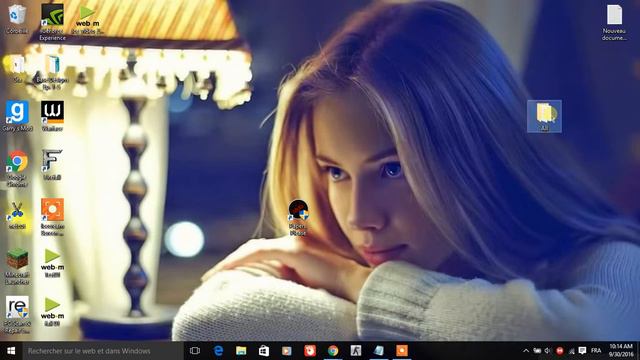Select the webm file beside the Reimage shortcut
The image size is (640, 360).
coord(52,312)
